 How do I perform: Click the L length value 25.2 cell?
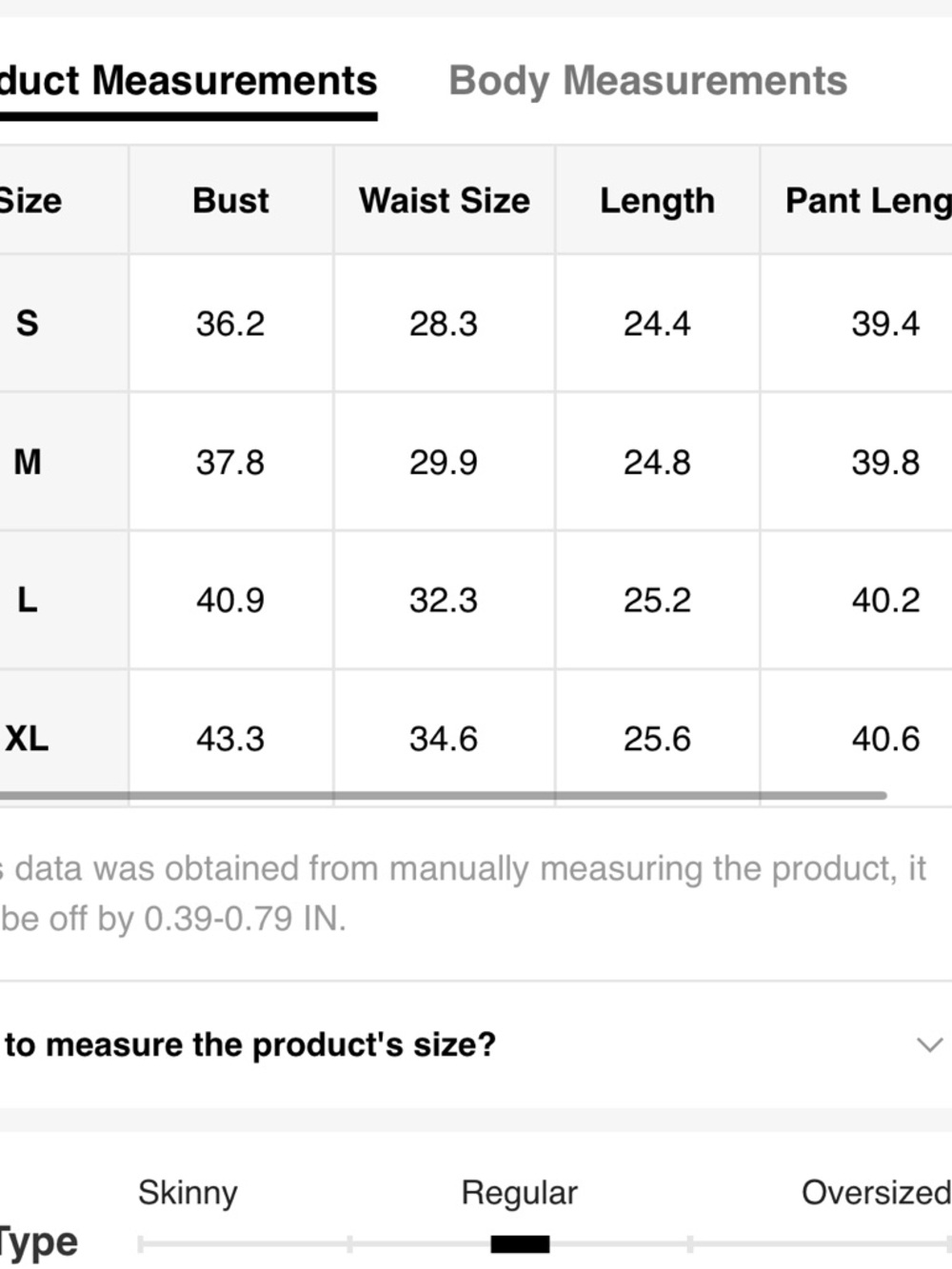click(657, 601)
